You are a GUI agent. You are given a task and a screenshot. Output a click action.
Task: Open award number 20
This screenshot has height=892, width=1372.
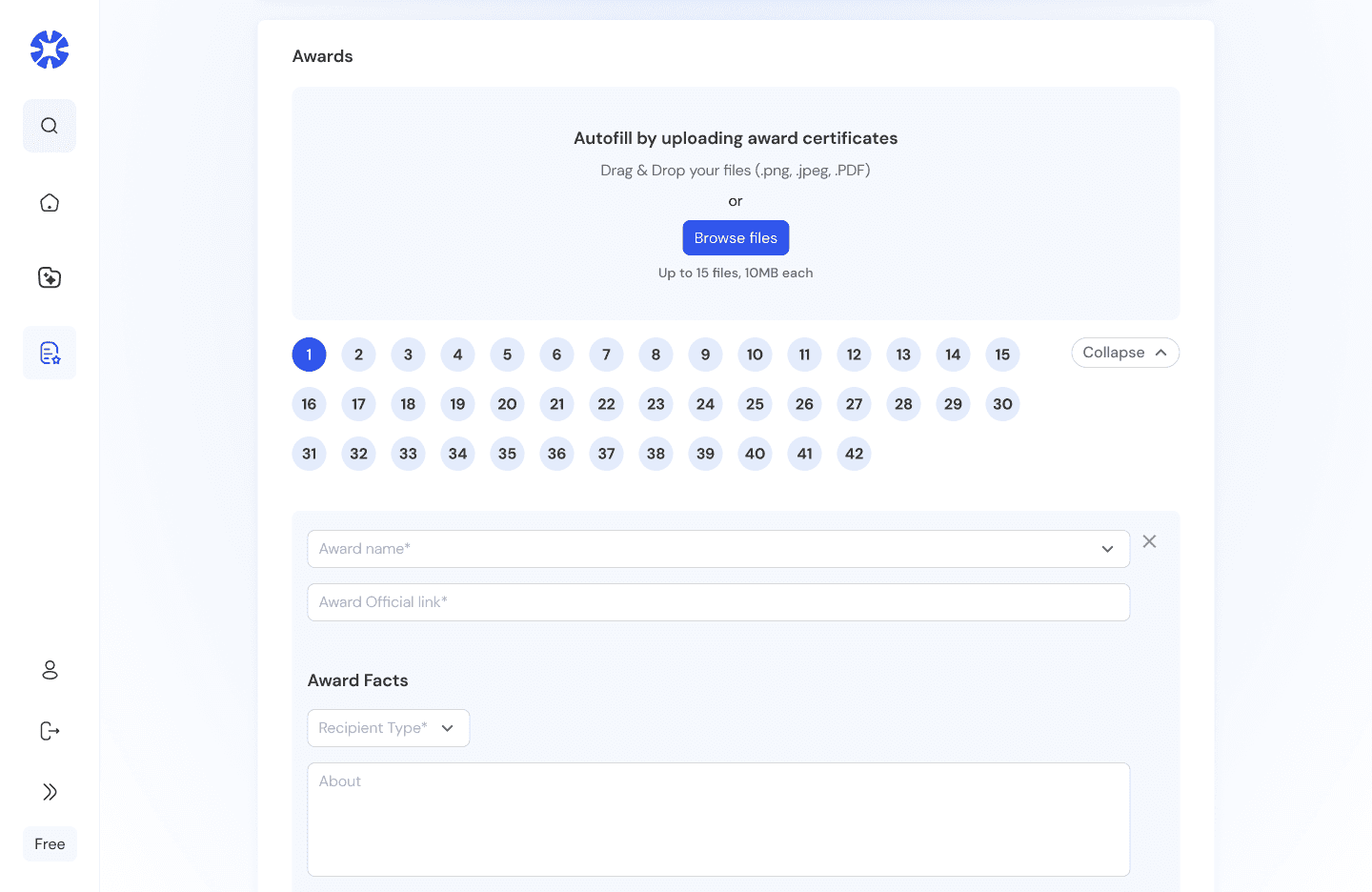[507, 404]
